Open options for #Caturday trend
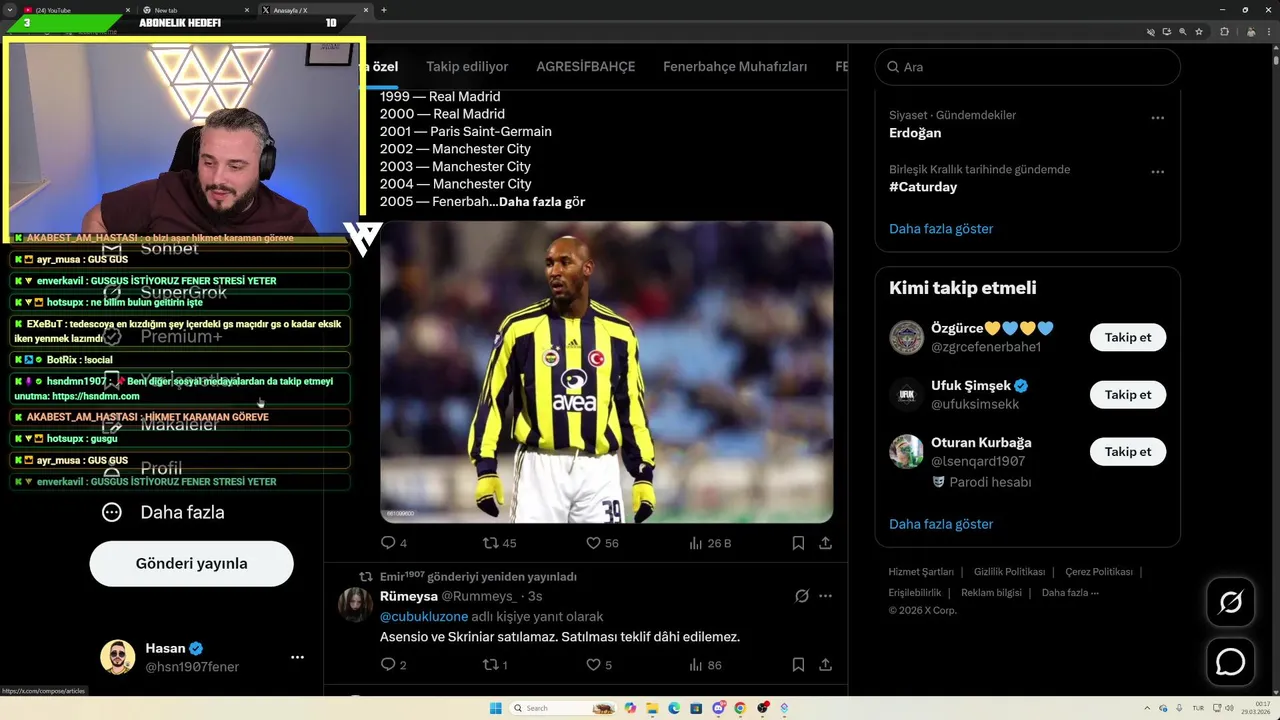This screenshot has height=720, width=1280. coord(1157,172)
